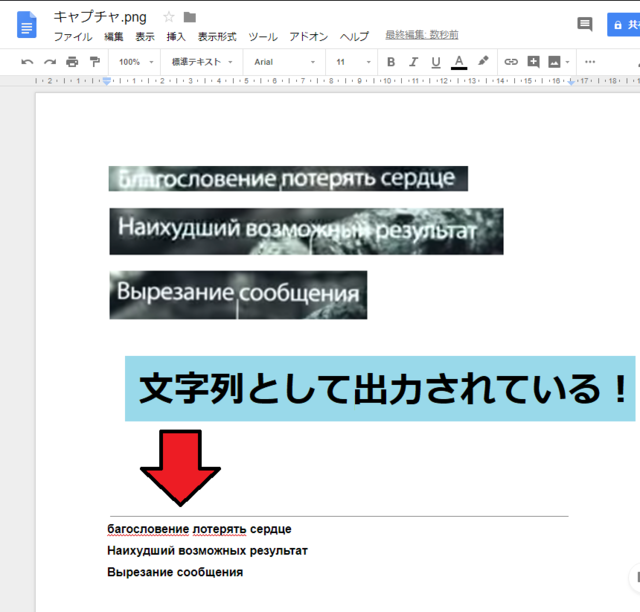Open the アドオン menu
The image size is (640, 612).
(309, 37)
